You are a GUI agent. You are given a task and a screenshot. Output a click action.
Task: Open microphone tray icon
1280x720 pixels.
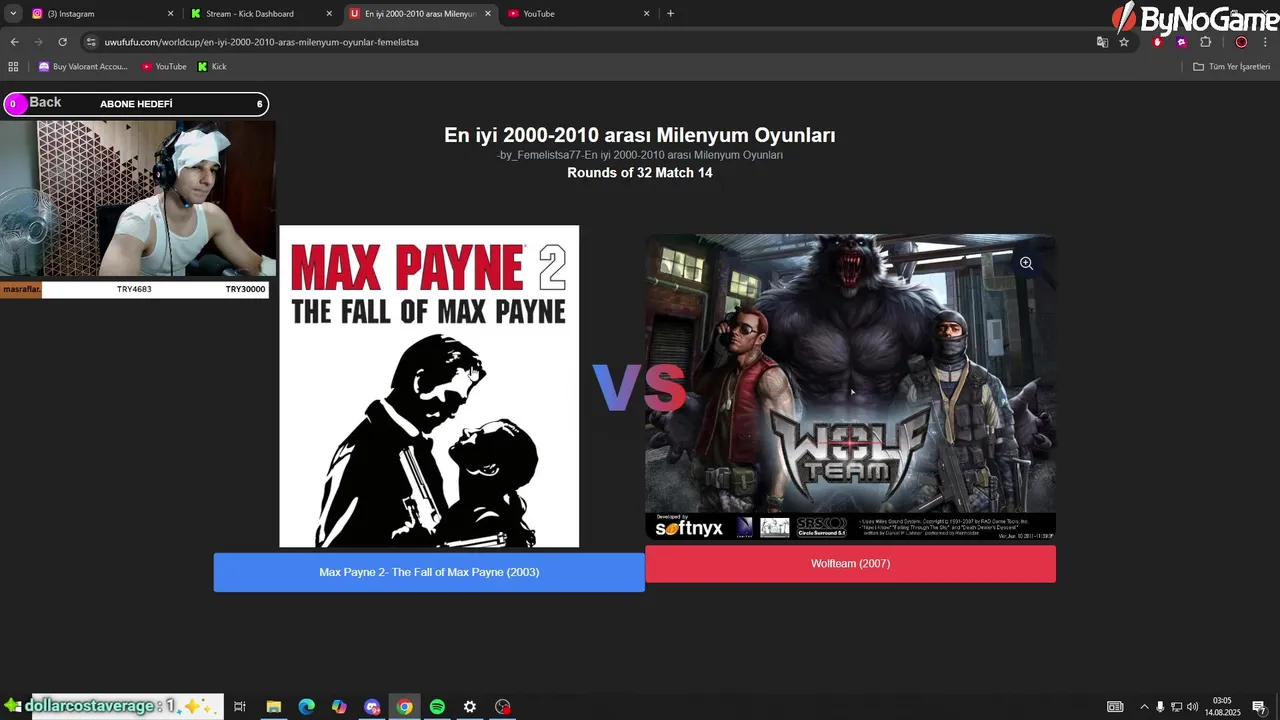tap(1160, 707)
